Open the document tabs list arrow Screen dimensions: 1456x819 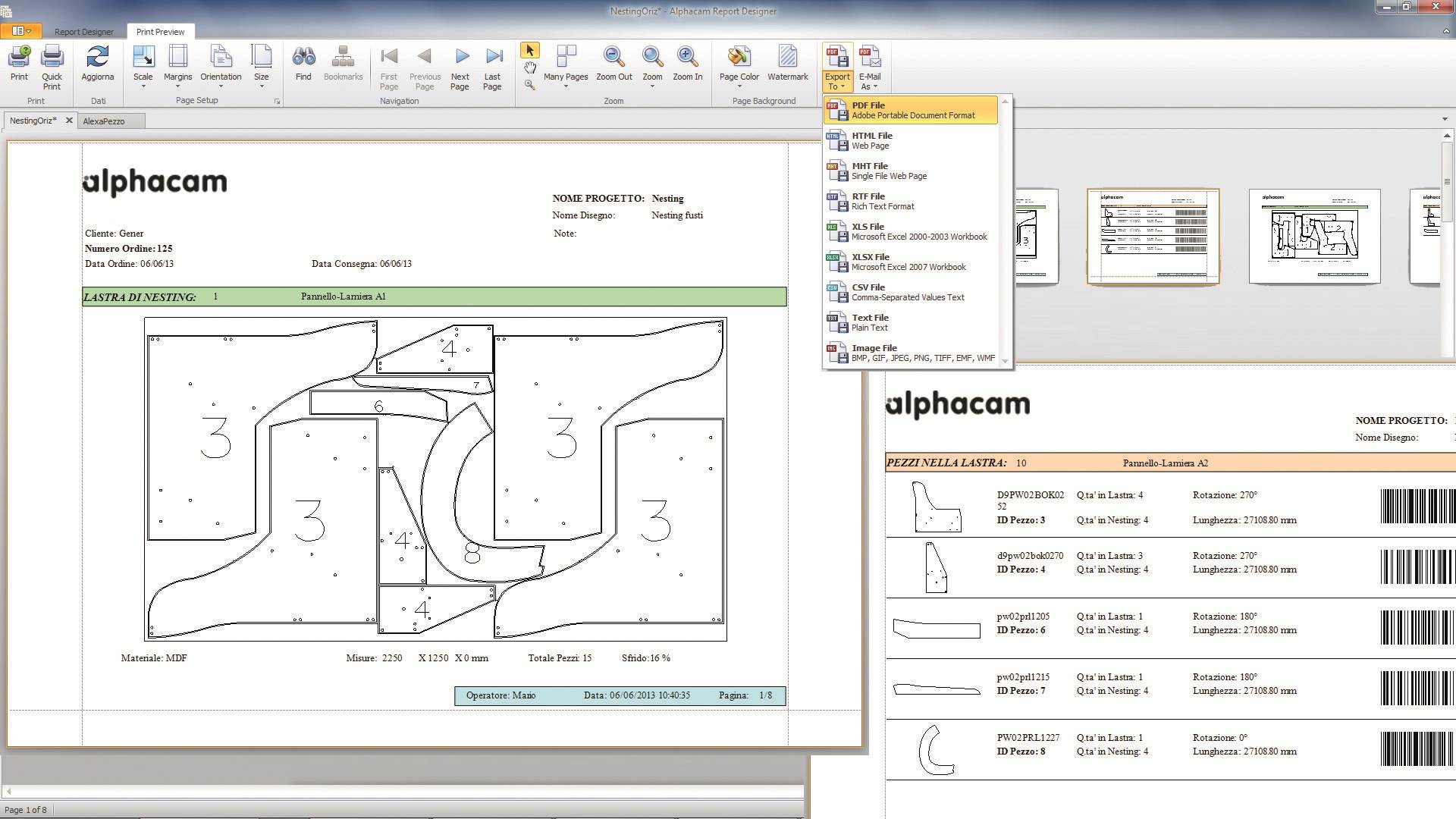[1444, 119]
